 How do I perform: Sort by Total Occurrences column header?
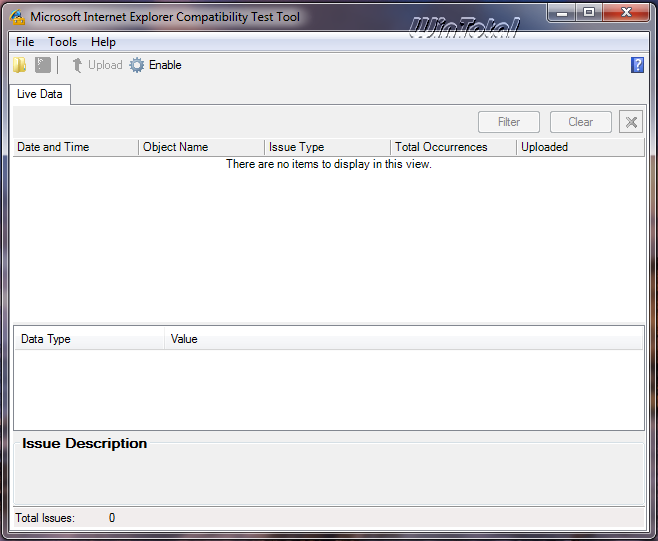(x=453, y=147)
